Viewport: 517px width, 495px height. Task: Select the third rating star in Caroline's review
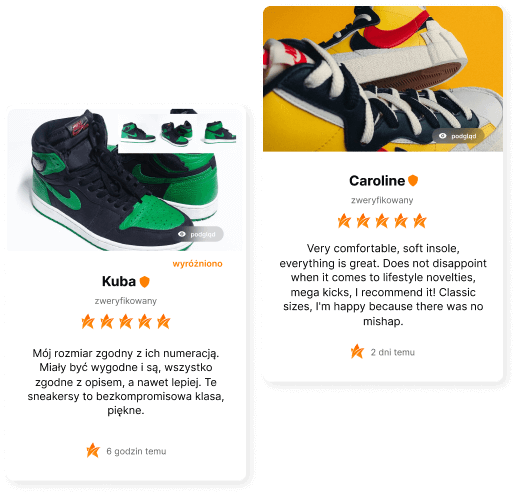tap(382, 221)
